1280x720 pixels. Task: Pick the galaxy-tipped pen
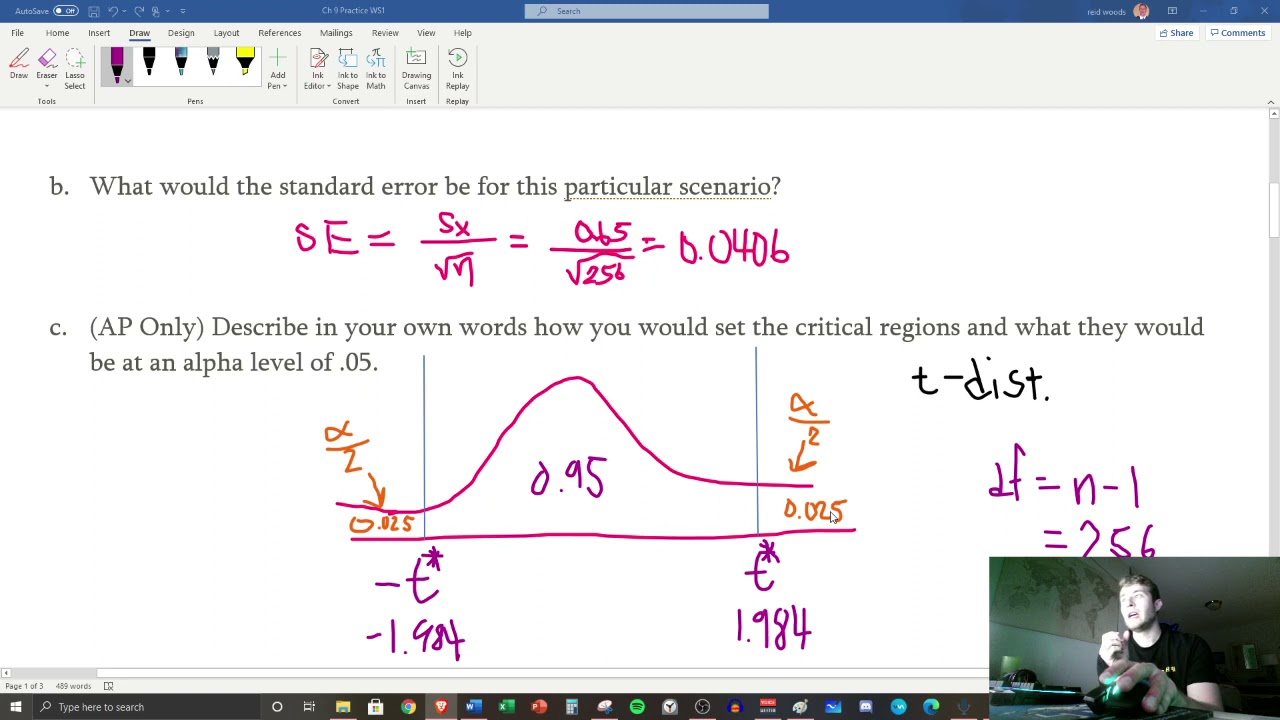point(181,63)
